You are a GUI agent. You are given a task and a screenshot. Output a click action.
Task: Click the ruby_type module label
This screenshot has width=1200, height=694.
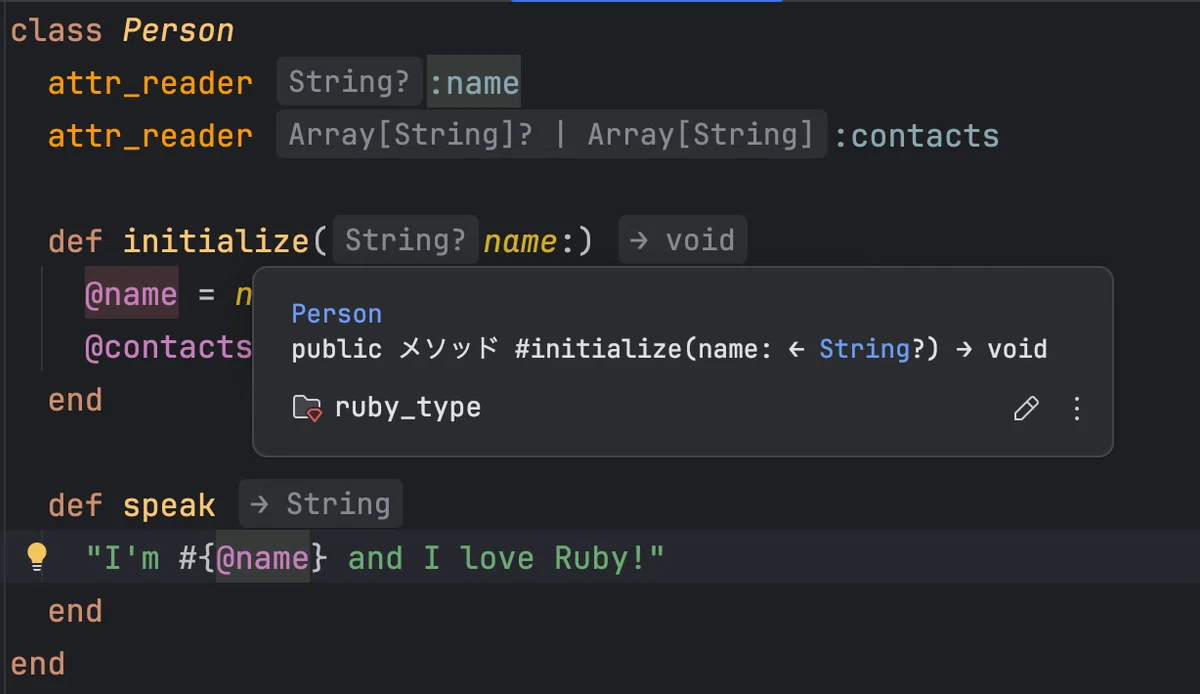408,408
